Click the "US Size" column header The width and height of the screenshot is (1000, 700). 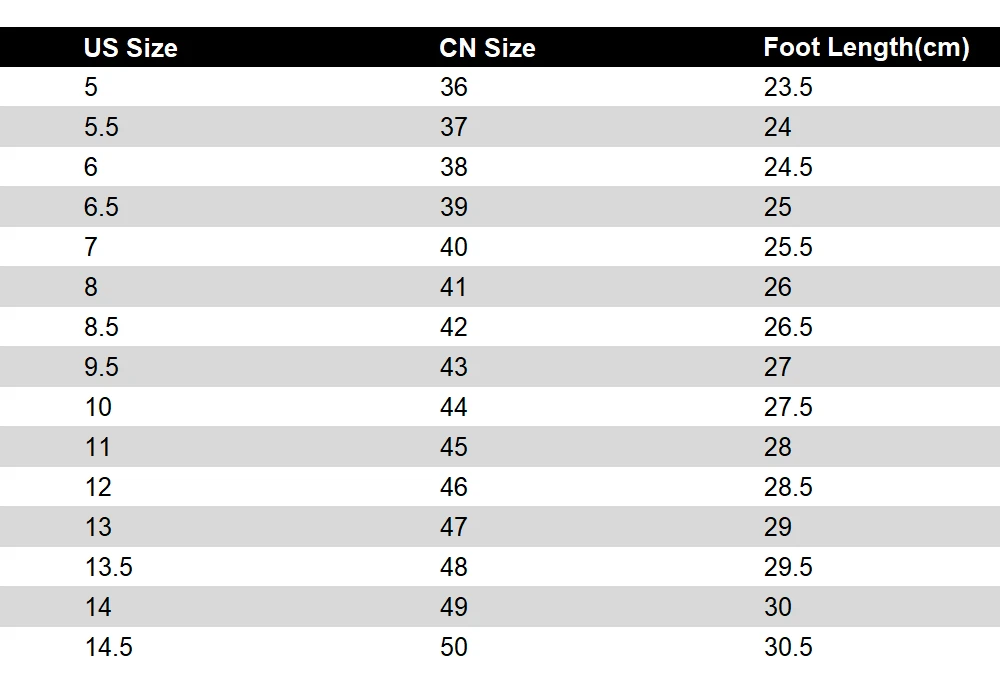tap(130, 48)
